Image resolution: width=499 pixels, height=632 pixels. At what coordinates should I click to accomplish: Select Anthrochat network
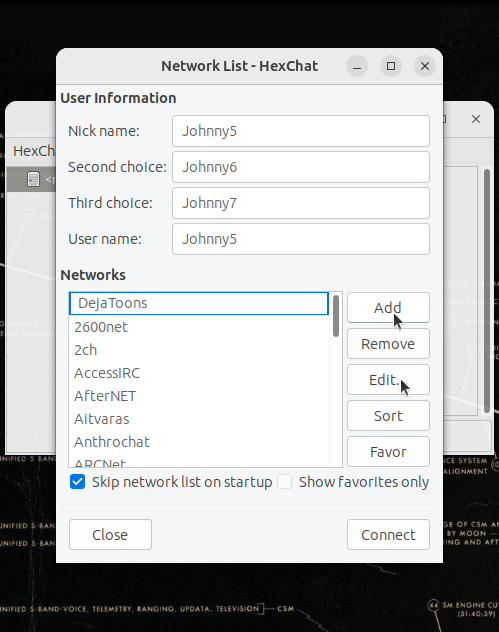point(199,442)
